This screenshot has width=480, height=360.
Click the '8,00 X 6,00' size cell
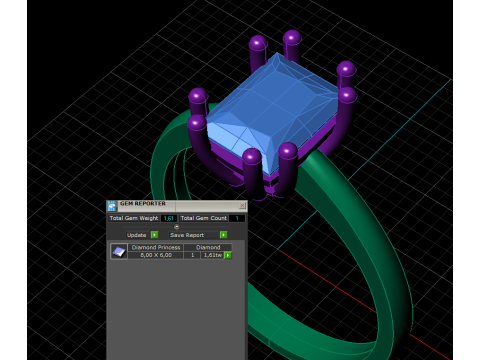click(x=156, y=255)
